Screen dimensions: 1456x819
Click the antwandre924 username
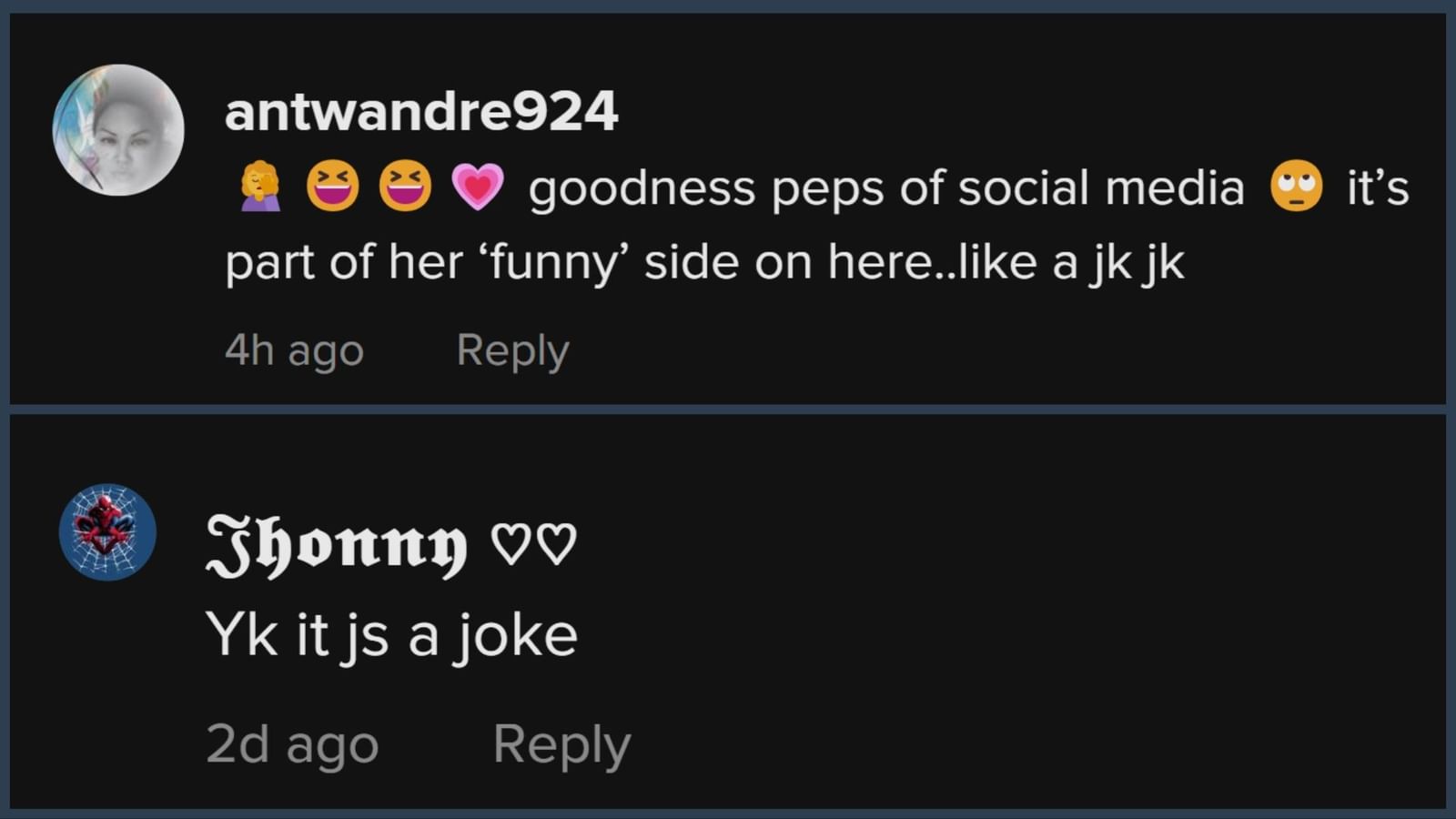tap(420, 112)
